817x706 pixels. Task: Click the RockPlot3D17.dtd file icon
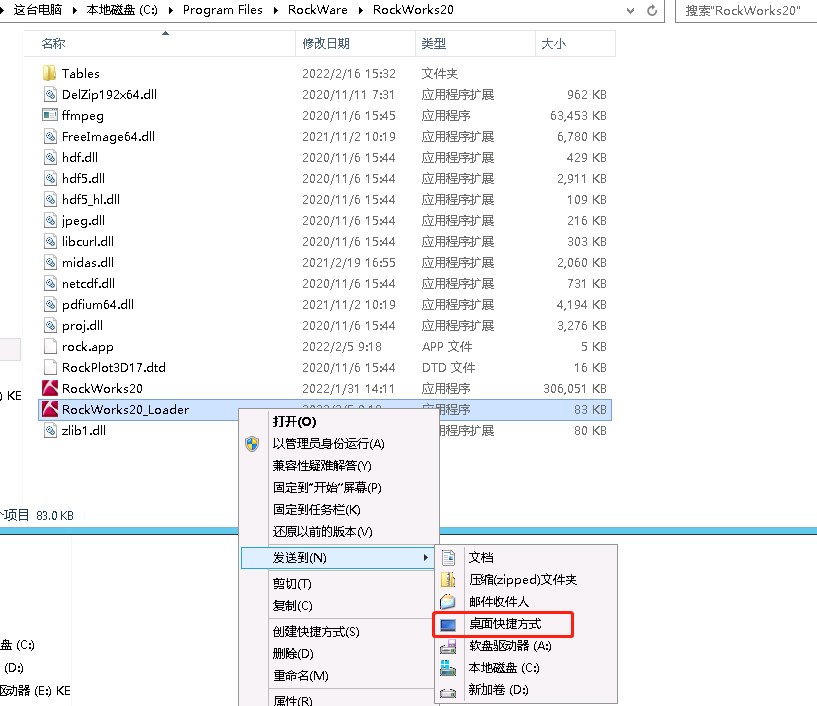[x=50, y=367]
